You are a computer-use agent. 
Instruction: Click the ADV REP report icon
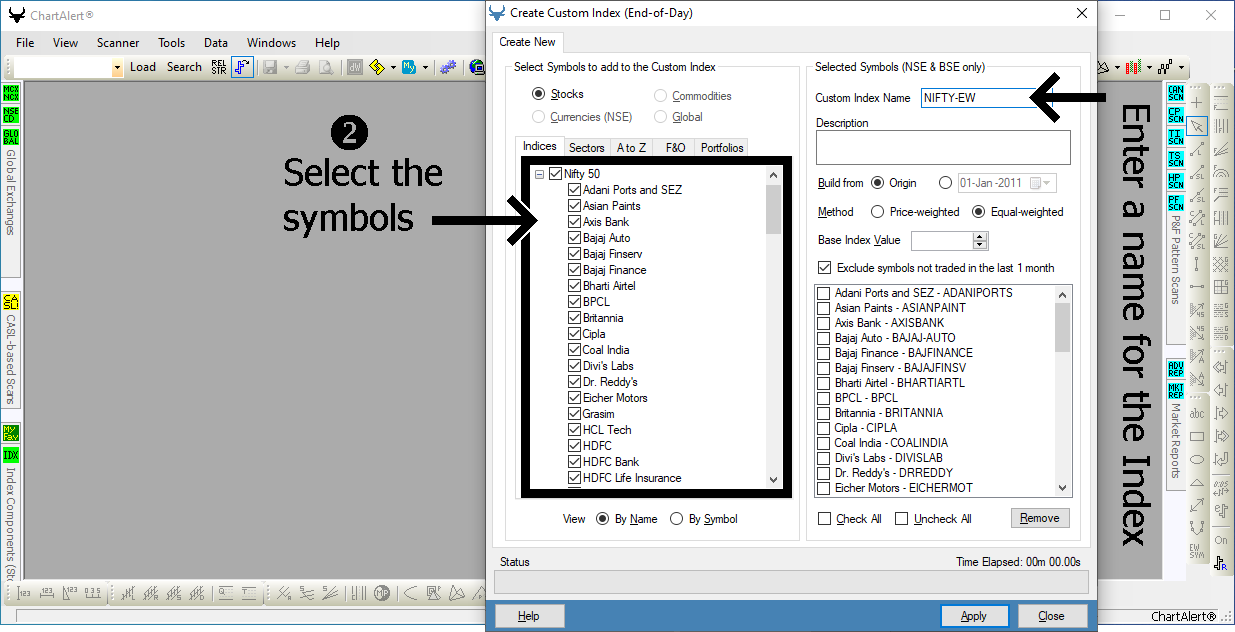click(1175, 369)
